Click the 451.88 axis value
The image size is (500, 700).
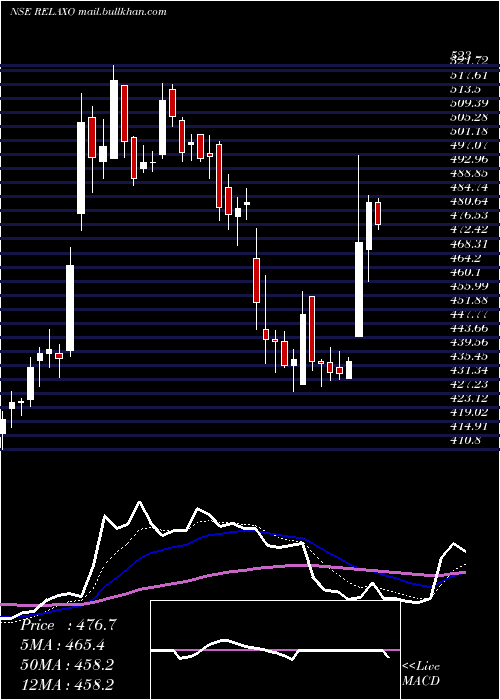point(469,300)
